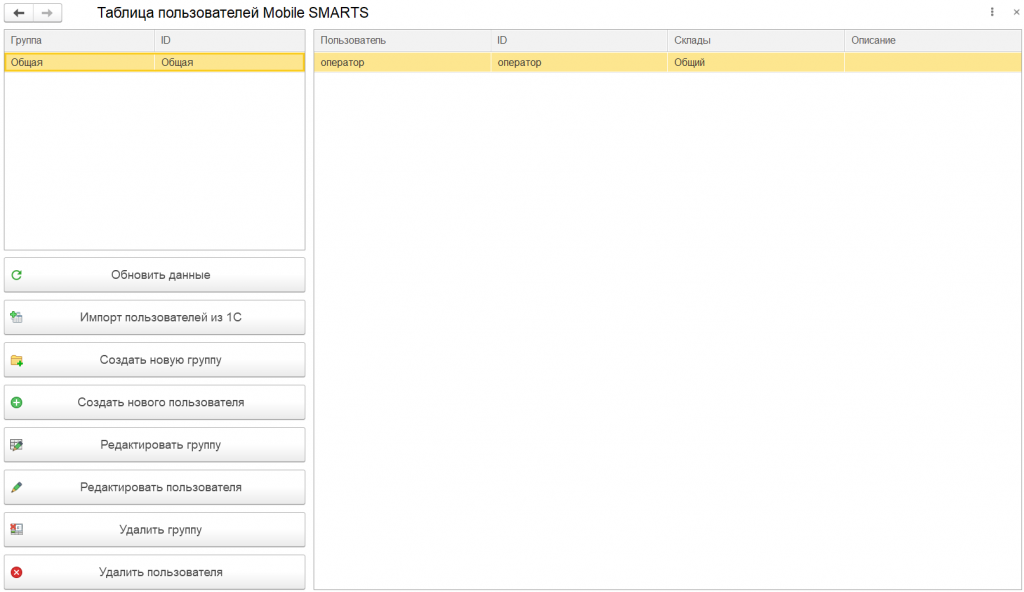This screenshot has height=592, width=1024.
Task: Click the edit group table icon
Action: coord(17,445)
